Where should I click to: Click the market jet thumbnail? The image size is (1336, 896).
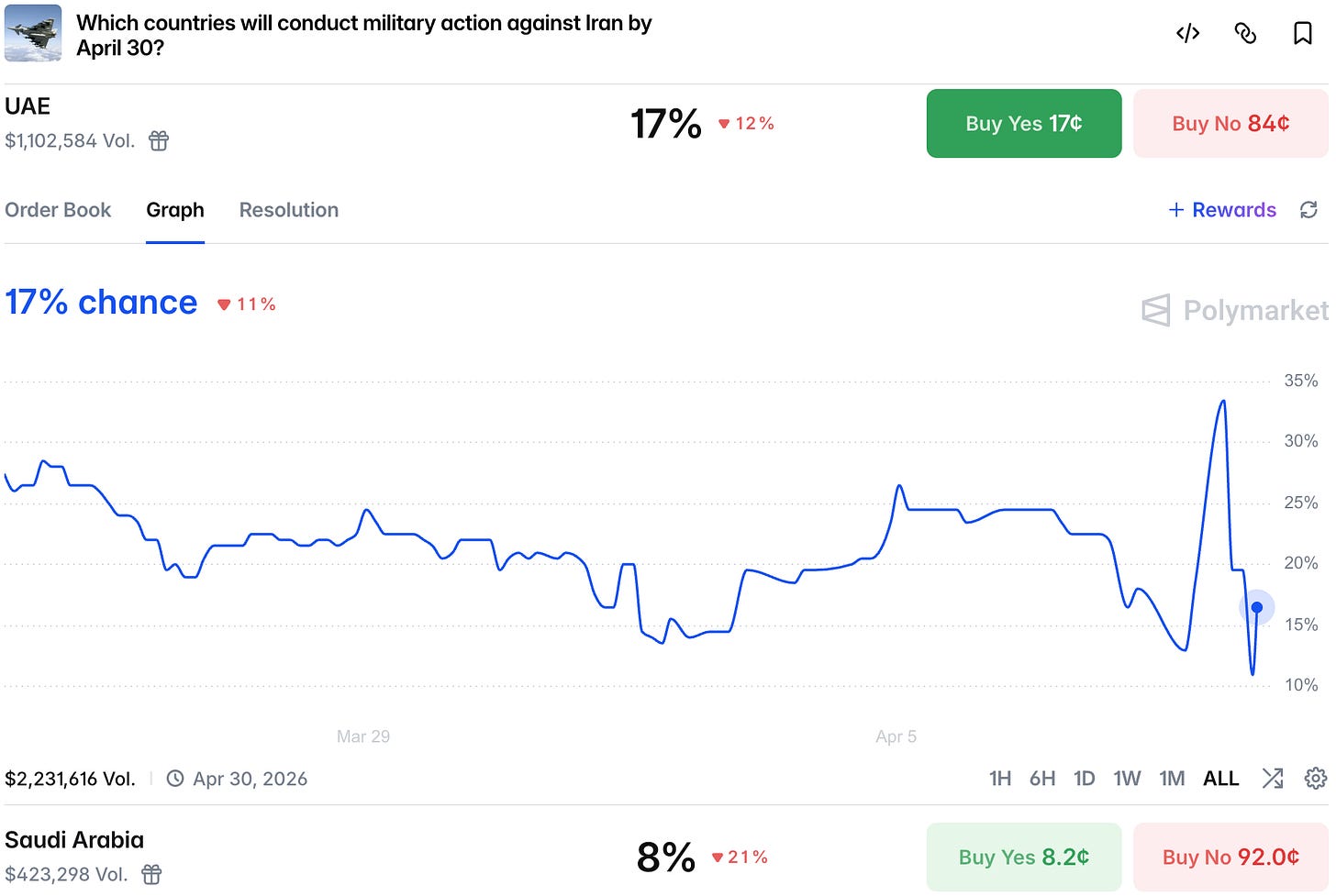click(x=33, y=33)
